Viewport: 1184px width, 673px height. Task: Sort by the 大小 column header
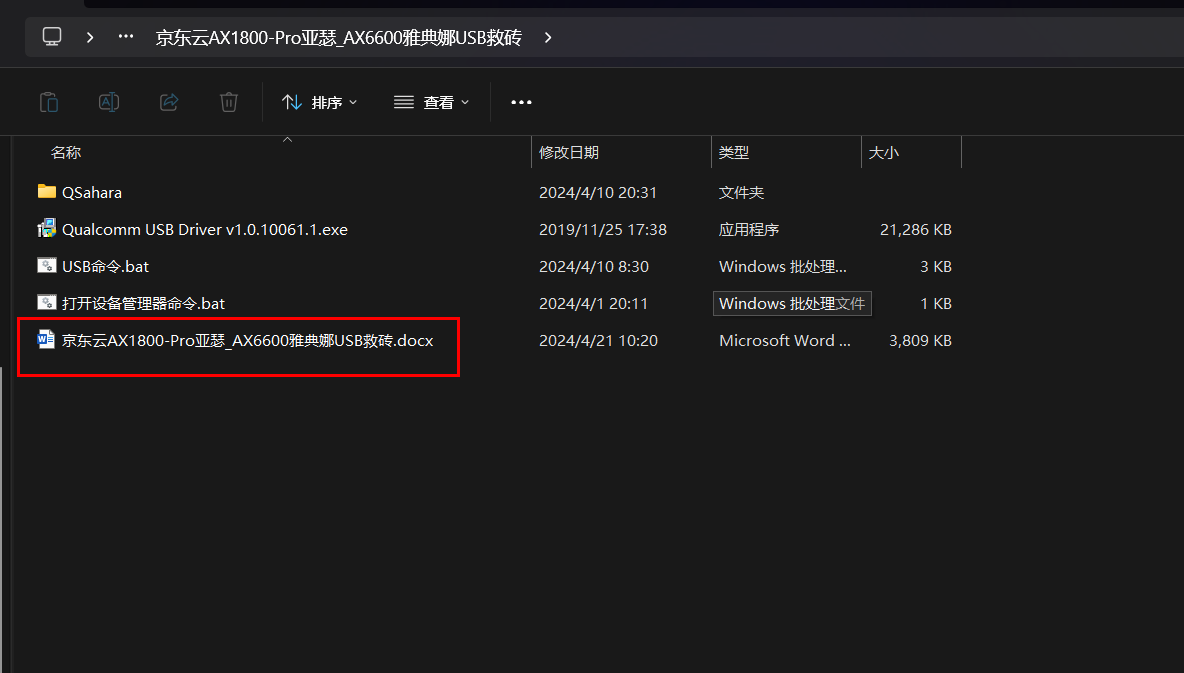883,153
